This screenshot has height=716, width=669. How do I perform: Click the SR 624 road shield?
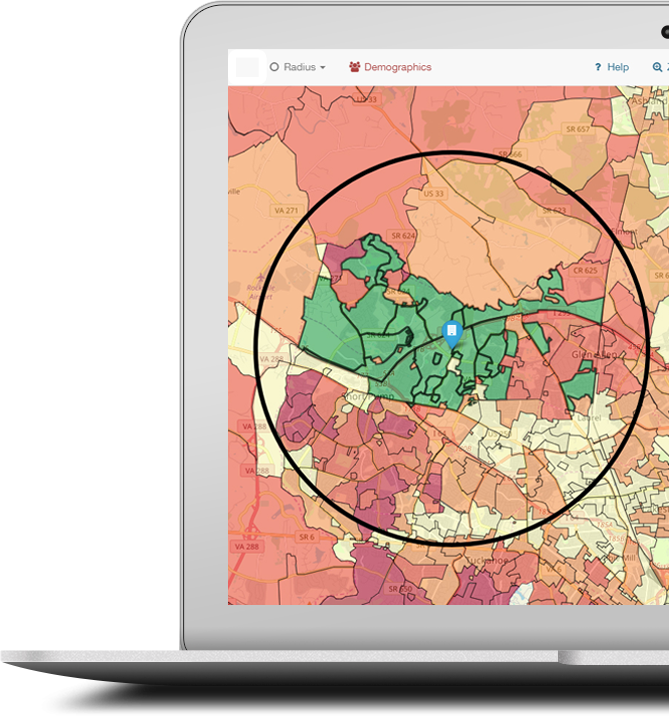tap(402, 234)
